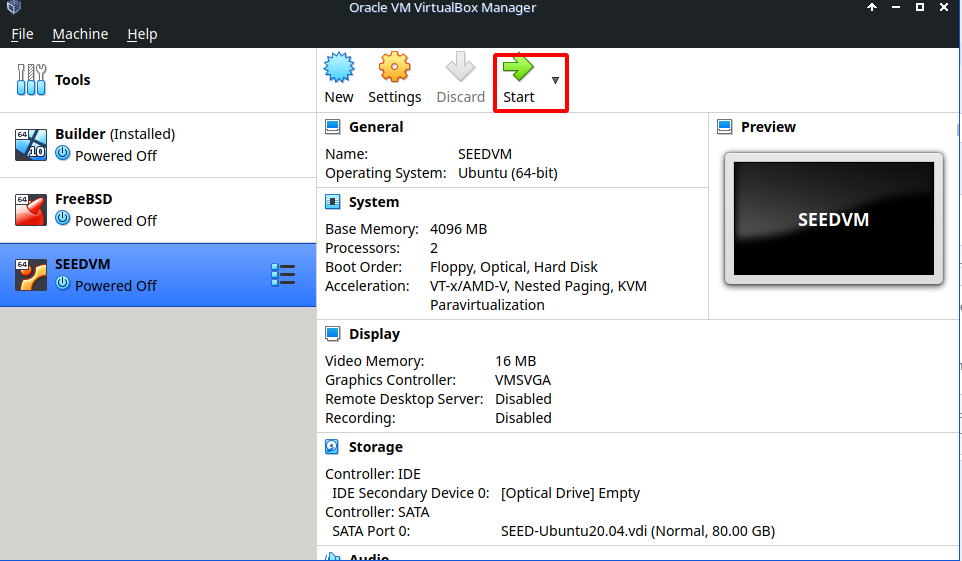Choose the FreeBSD virtual machine icon
Image resolution: width=962 pixels, height=561 pixels.
31,210
